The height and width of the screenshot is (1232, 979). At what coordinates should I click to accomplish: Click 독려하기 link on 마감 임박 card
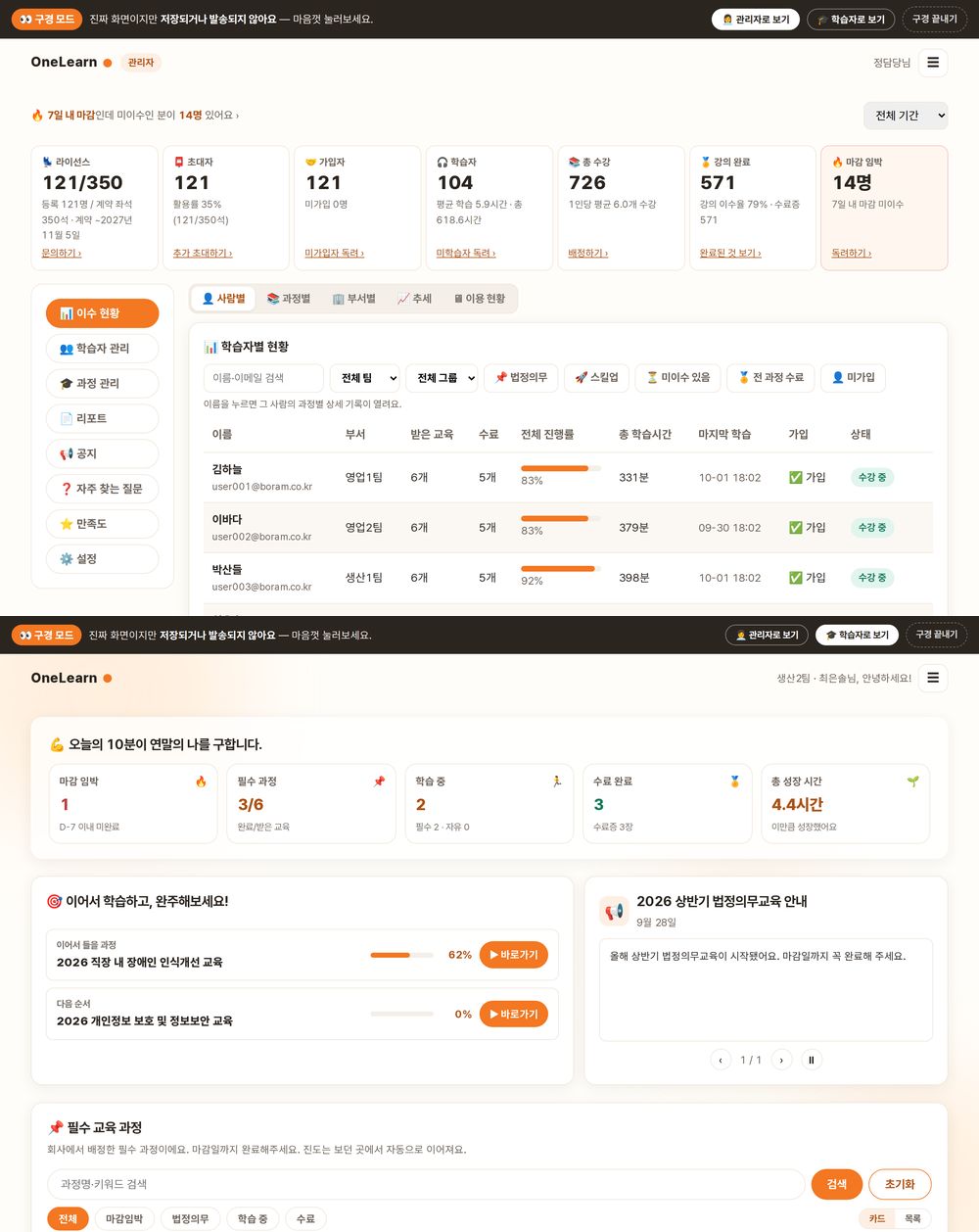pyautogui.click(x=852, y=254)
